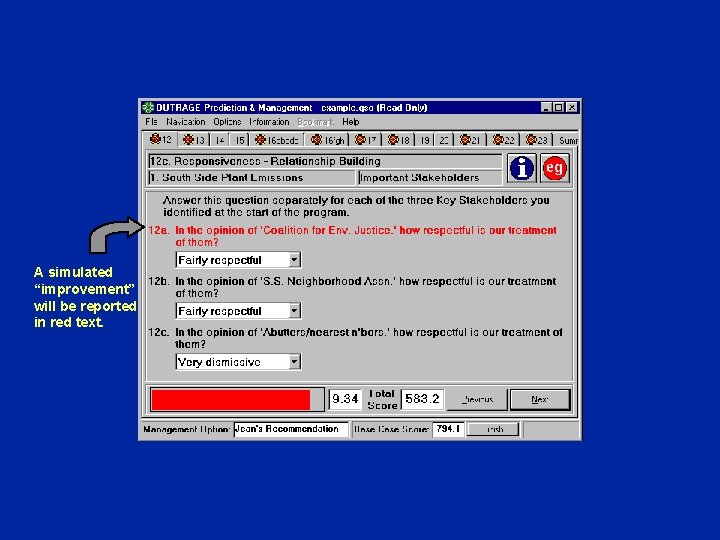Maximize the OUTRAGE window
This screenshot has width=720, height=540.
click(x=558, y=107)
